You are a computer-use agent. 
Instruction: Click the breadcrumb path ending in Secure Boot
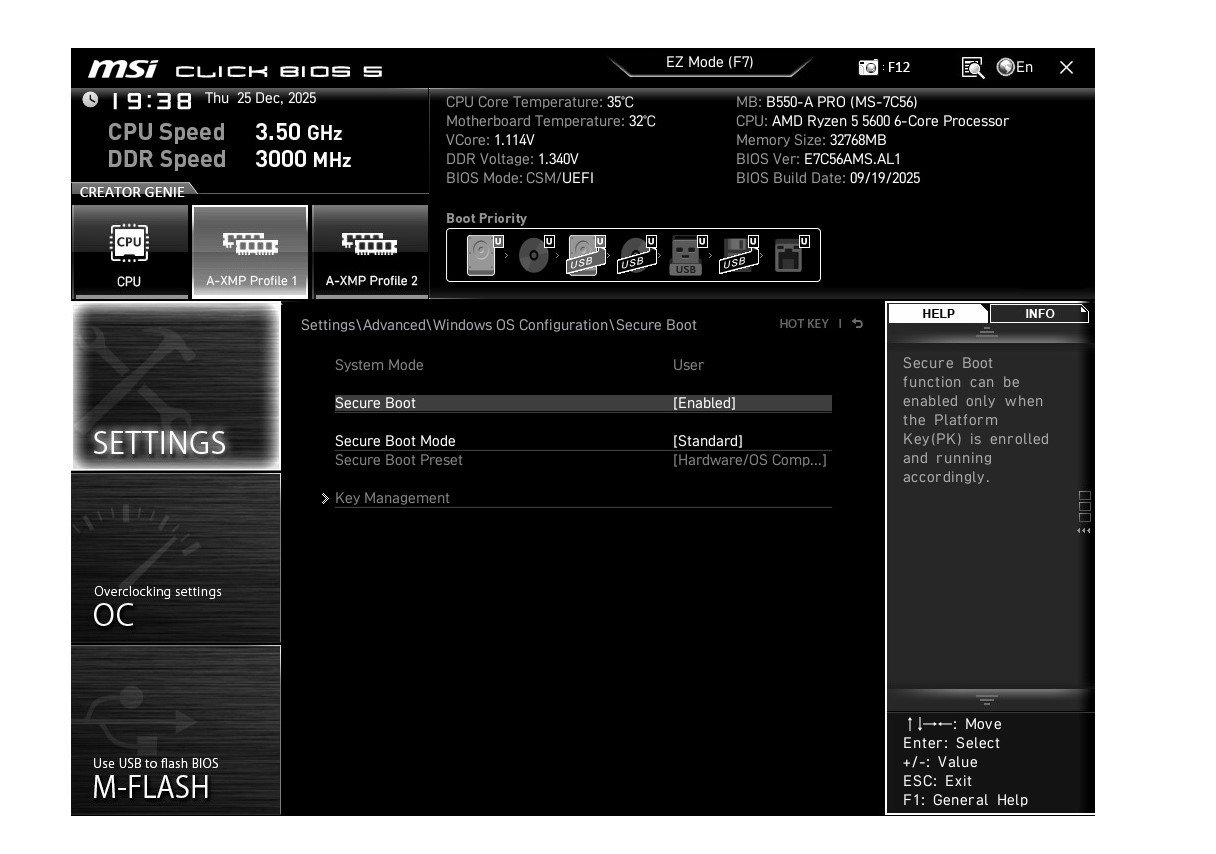[x=499, y=325]
